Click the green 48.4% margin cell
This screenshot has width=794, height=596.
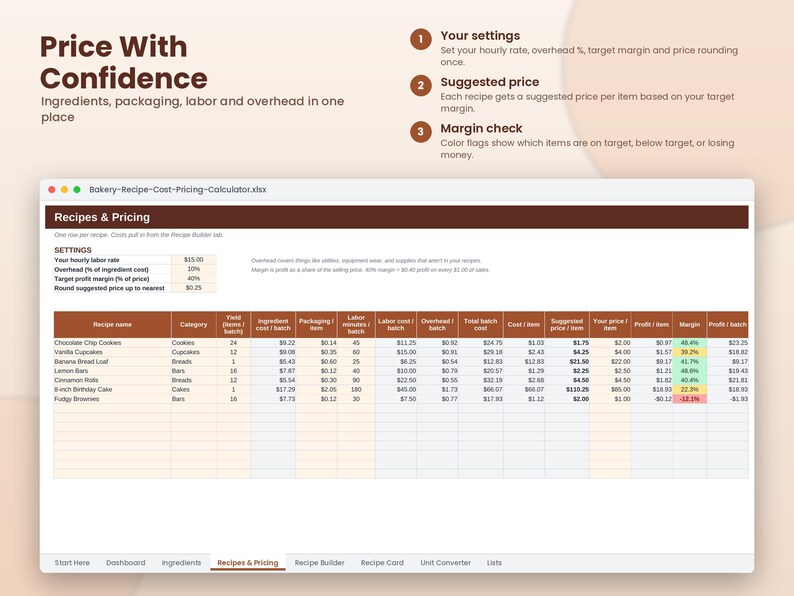coord(690,343)
